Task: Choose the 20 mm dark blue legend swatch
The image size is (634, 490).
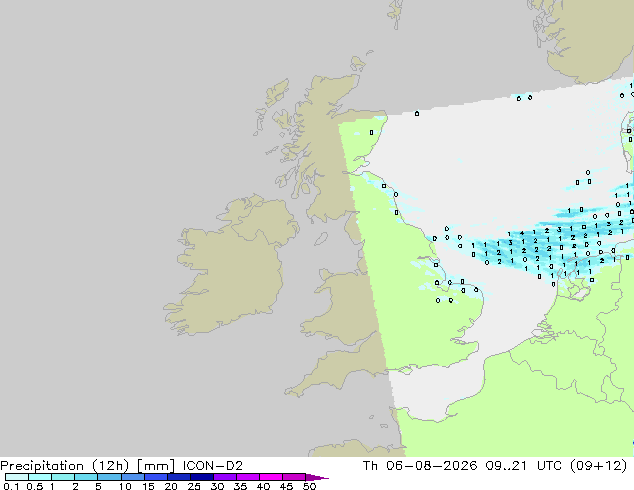Action: [x=178, y=477]
